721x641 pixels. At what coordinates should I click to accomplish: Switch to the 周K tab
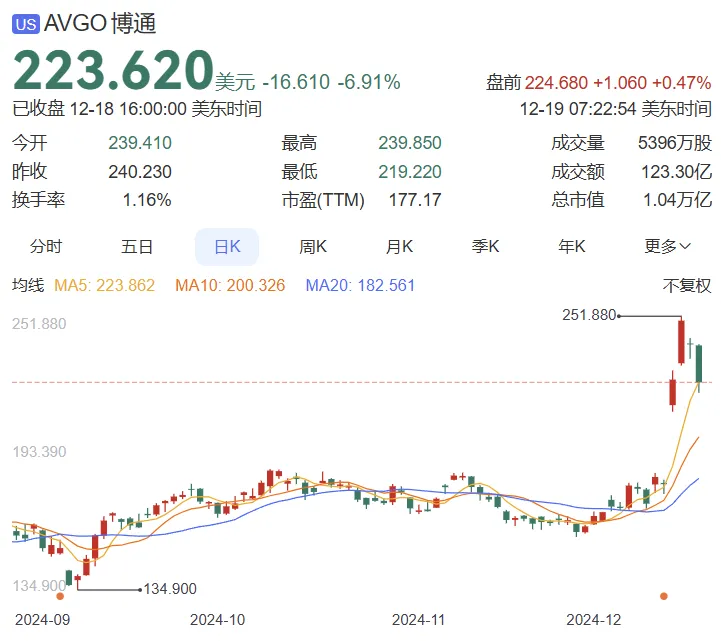click(x=314, y=246)
